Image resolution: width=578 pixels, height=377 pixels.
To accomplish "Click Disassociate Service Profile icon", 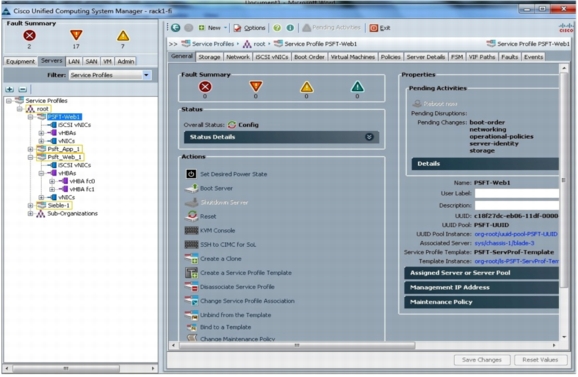I will (191, 287).
